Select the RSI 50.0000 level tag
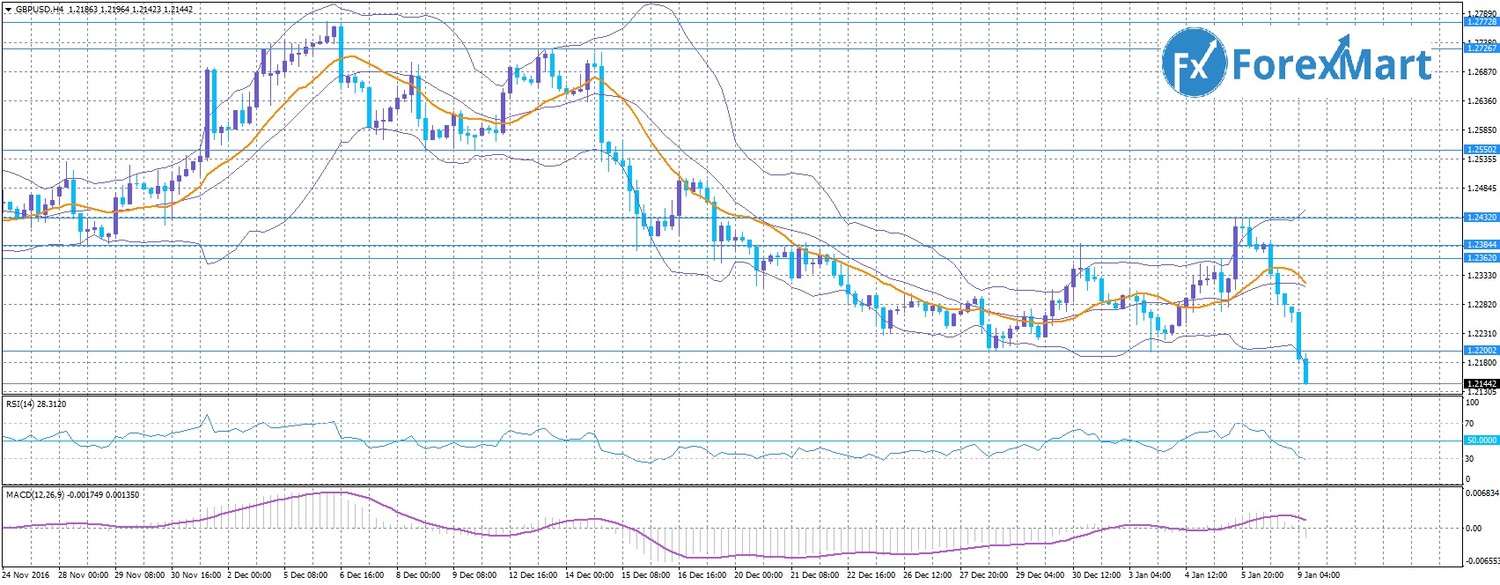Viewport: 1500px width, 585px height. tap(1480, 440)
